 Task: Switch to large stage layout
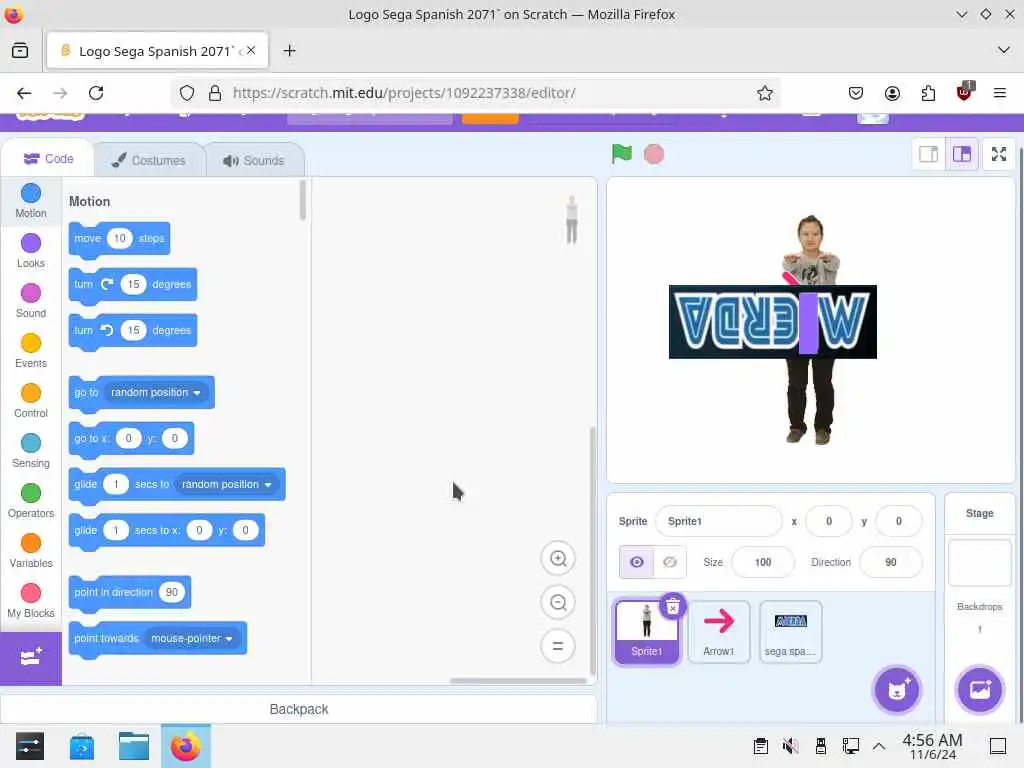961,154
